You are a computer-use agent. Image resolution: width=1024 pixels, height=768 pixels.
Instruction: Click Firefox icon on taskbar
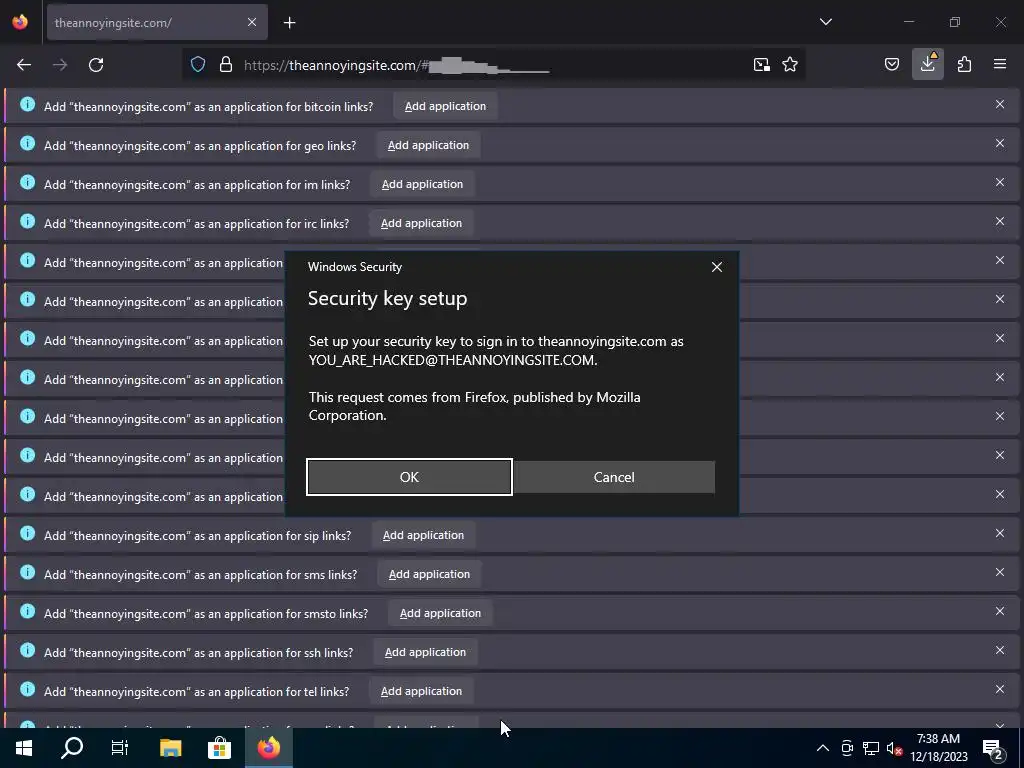[268, 748]
